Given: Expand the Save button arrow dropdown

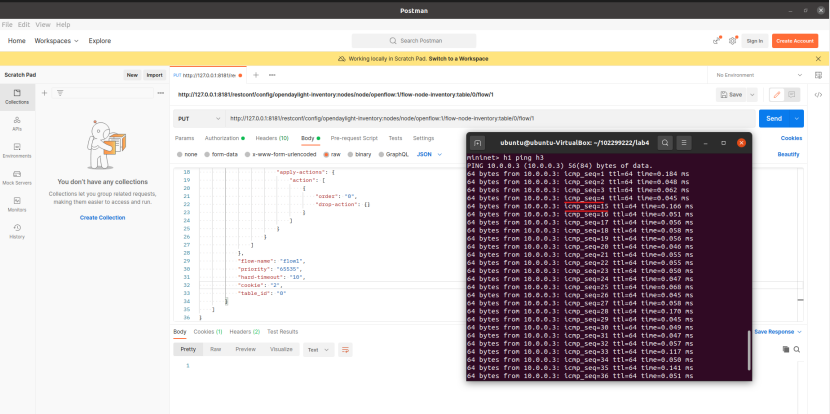Looking at the screenshot, I should [752, 95].
